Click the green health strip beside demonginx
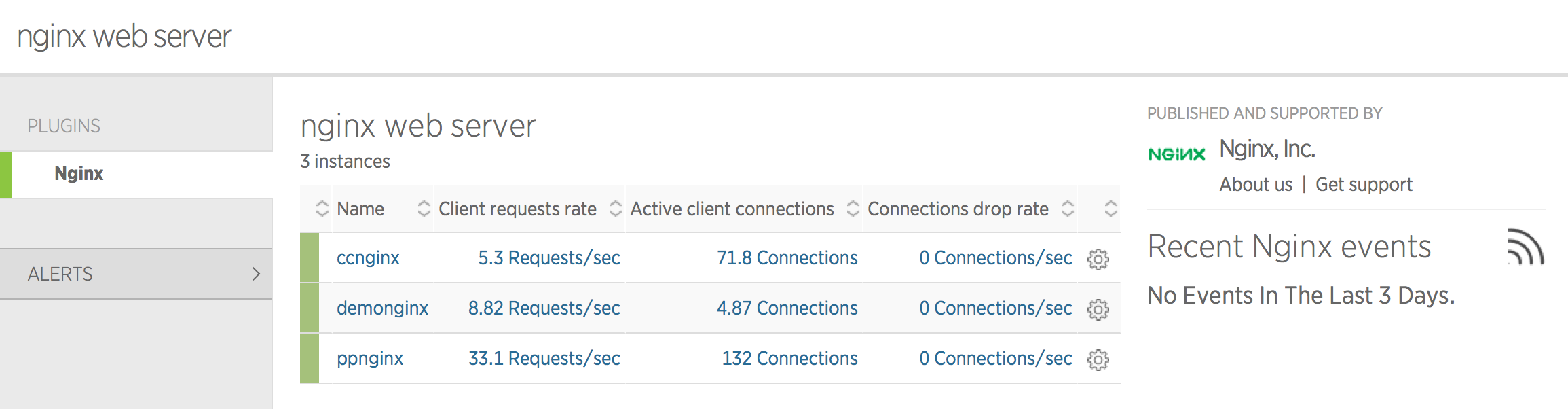 (309, 308)
